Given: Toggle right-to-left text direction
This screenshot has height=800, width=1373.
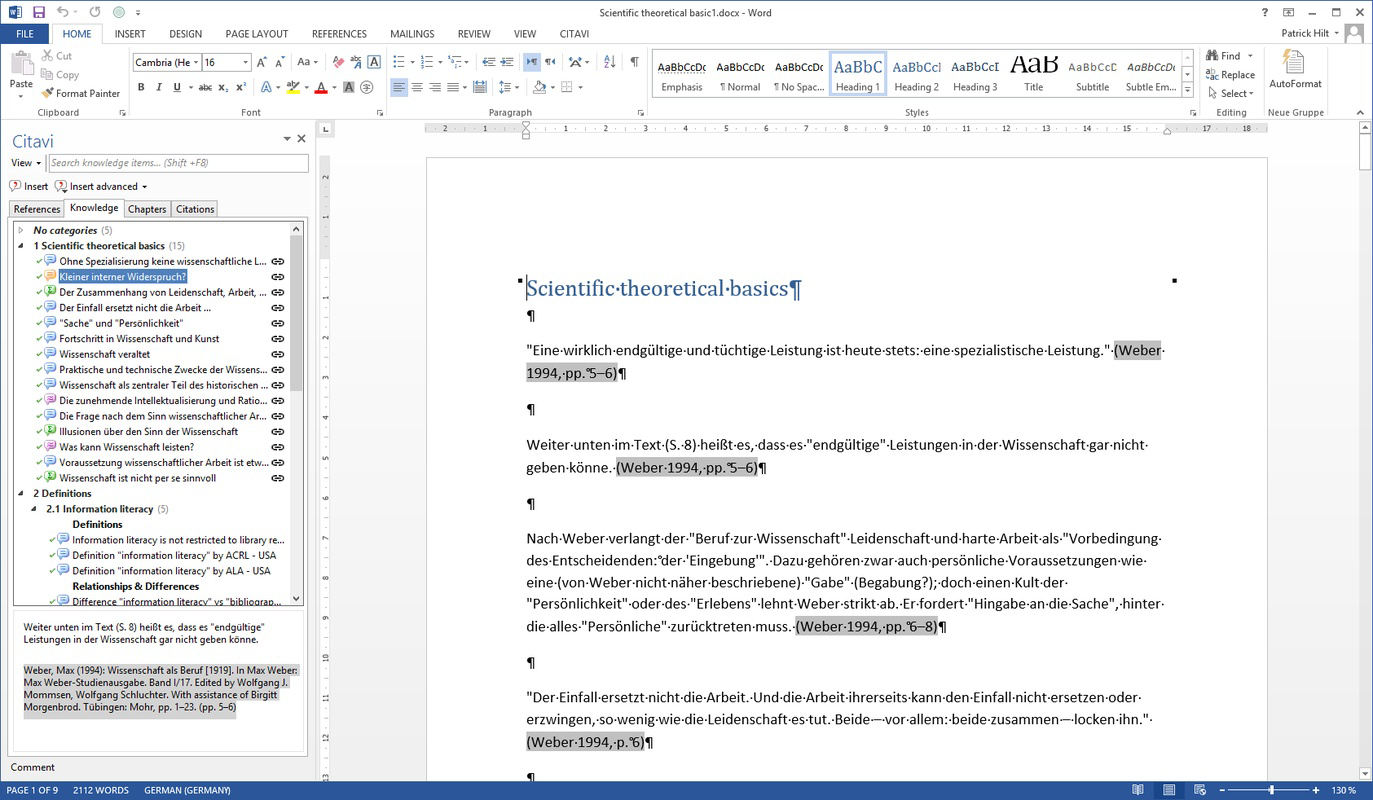Looking at the screenshot, I should (x=550, y=62).
